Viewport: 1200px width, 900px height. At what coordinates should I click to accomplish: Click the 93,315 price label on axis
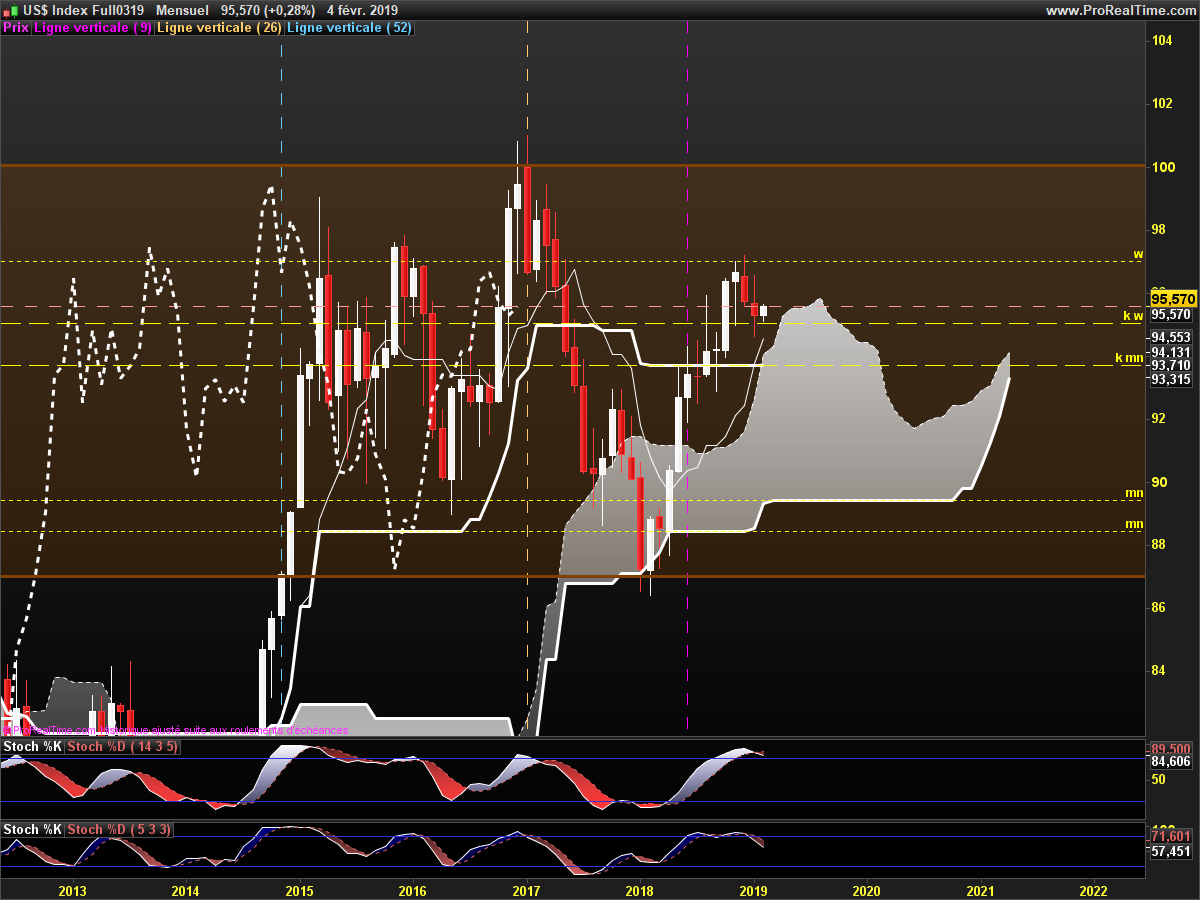click(1171, 380)
